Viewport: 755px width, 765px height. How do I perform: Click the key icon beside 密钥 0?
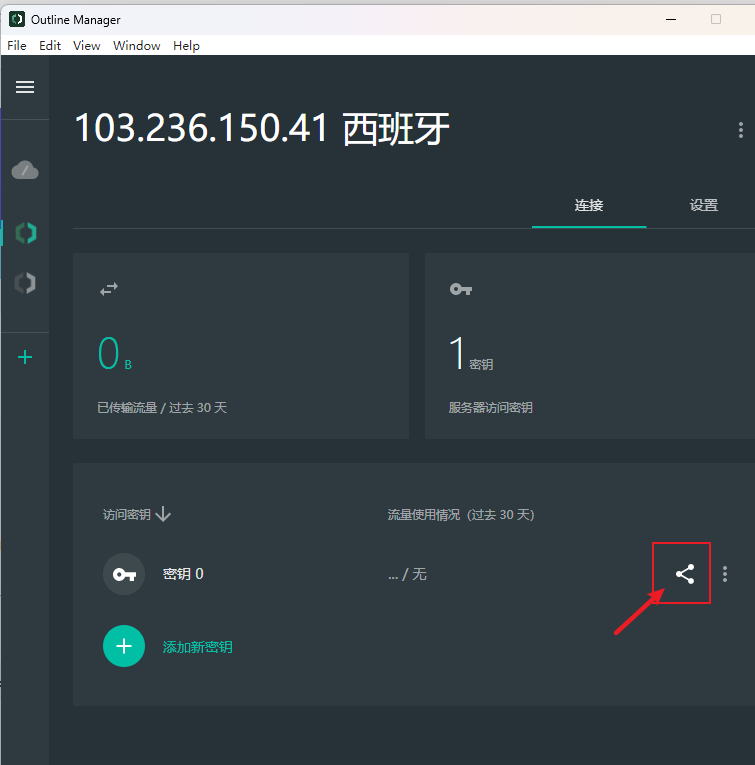(124, 574)
